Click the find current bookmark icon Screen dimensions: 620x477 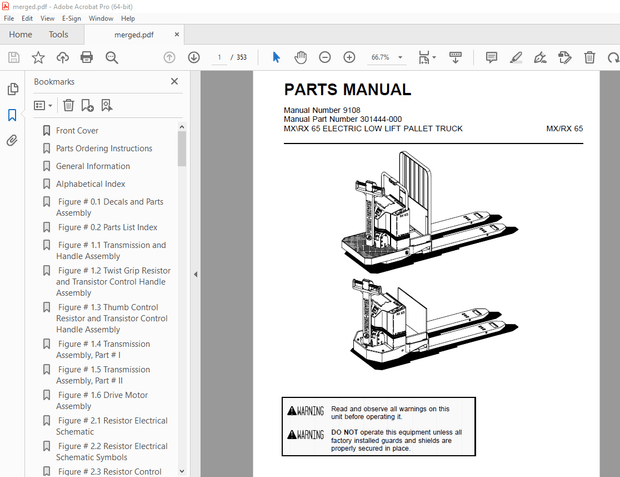[107, 105]
